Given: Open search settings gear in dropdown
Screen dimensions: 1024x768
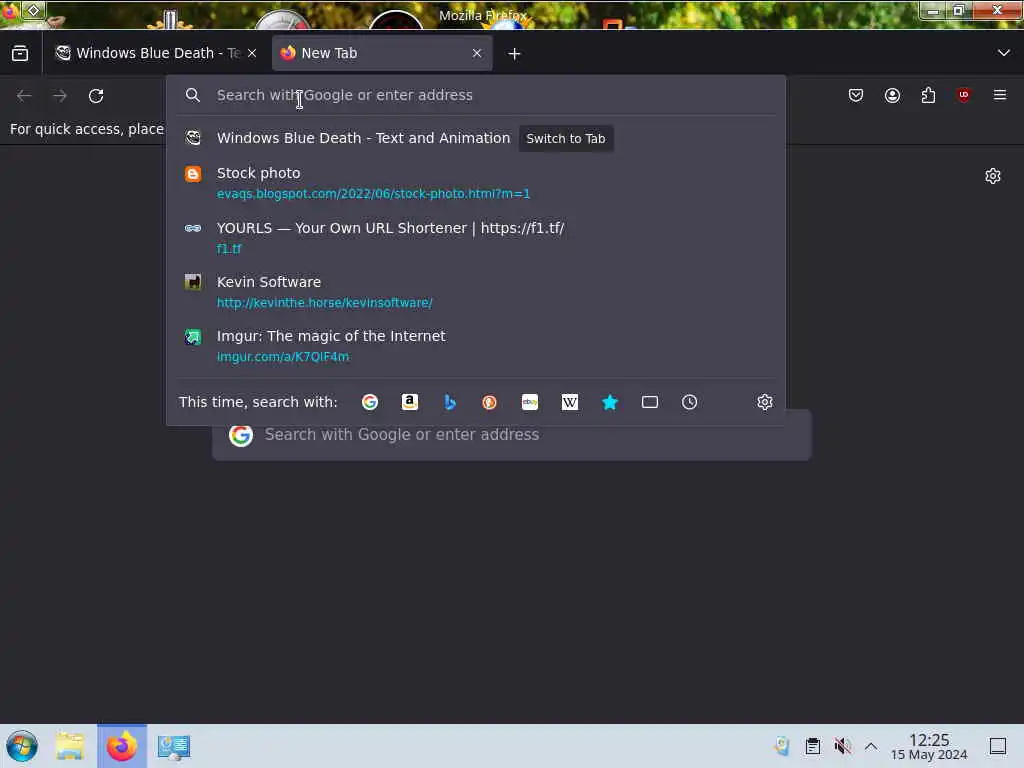Looking at the screenshot, I should (765, 402).
